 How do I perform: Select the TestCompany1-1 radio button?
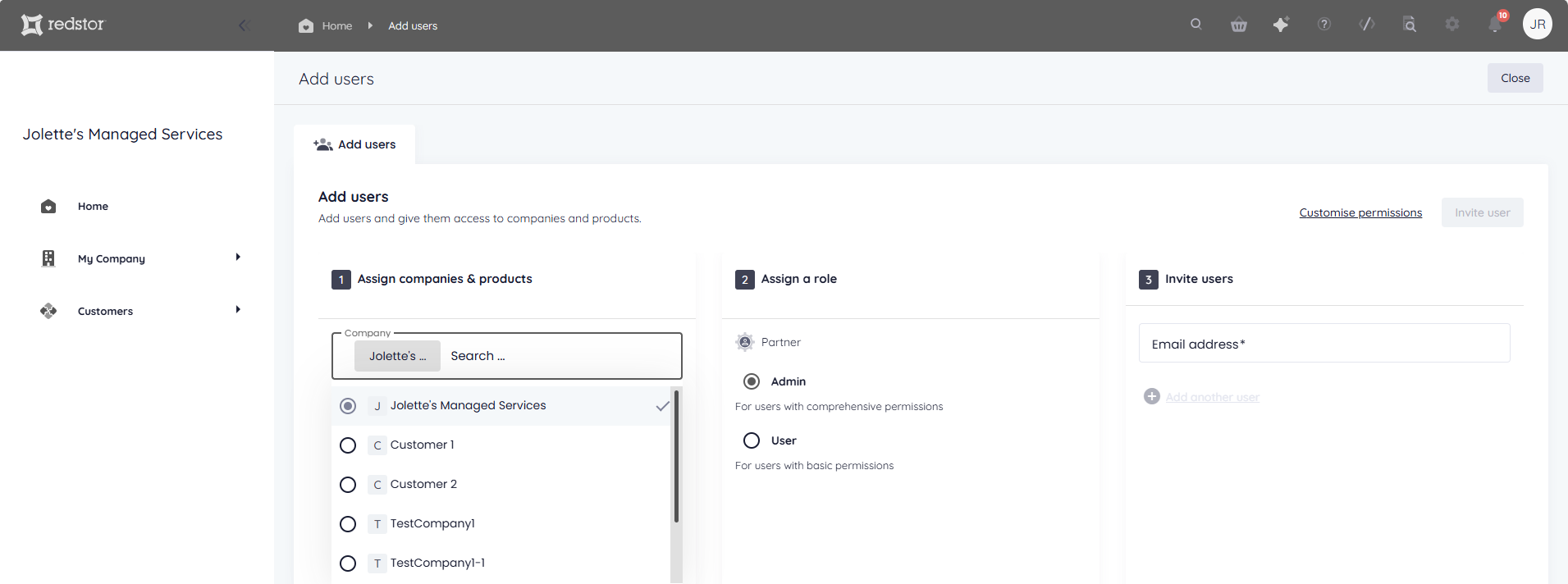click(348, 563)
